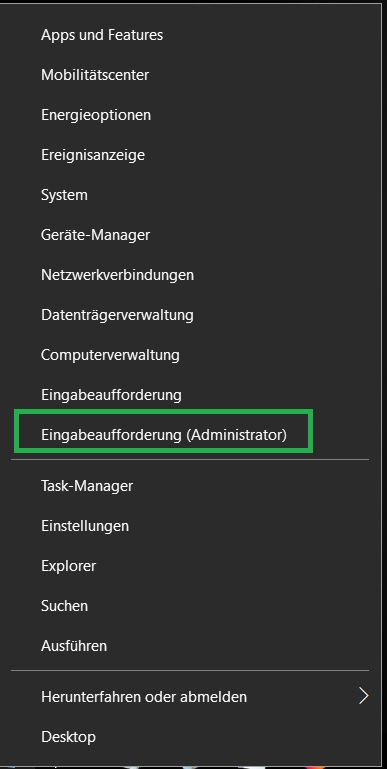Show the Desktop
Screen dimensions: 387x769
68,737
